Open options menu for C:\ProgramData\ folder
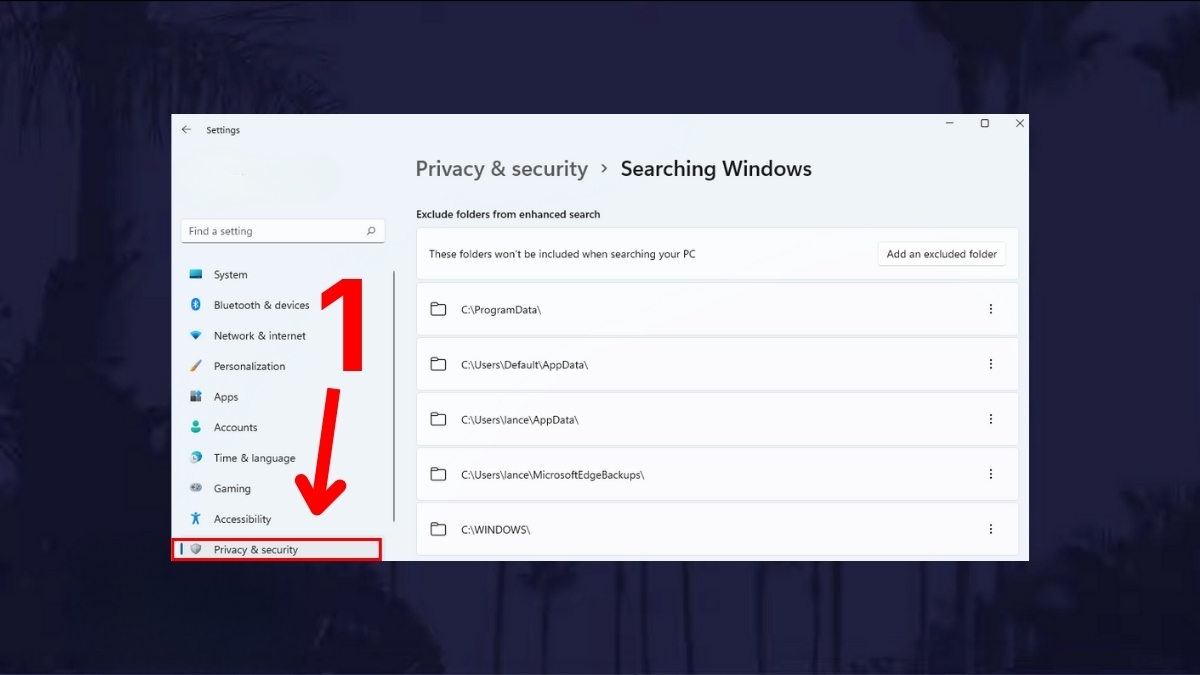The image size is (1200, 675). tap(991, 309)
